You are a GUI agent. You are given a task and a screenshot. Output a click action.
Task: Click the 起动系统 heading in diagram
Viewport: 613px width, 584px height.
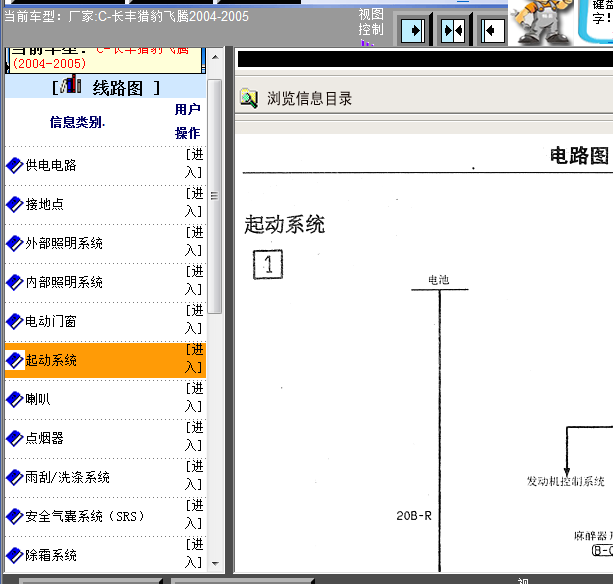pyautogui.click(x=285, y=224)
